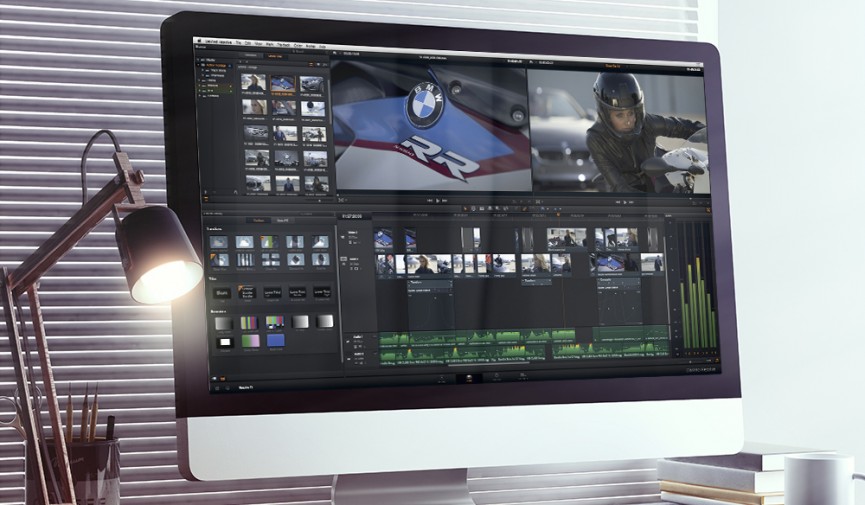Open the Nodes menu
Screen dimensions: 865x505
(311, 46)
